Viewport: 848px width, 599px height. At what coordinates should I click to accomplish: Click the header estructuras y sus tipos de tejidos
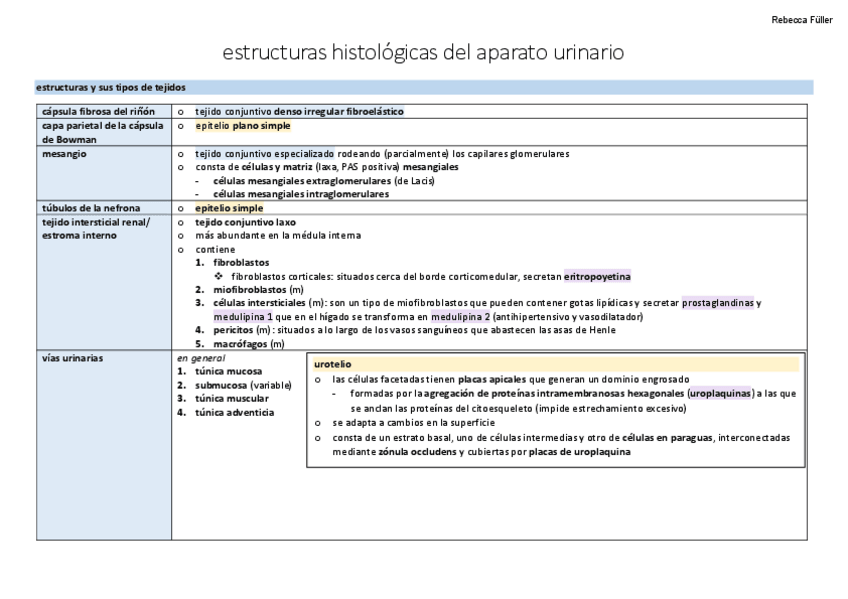point(110,86)
